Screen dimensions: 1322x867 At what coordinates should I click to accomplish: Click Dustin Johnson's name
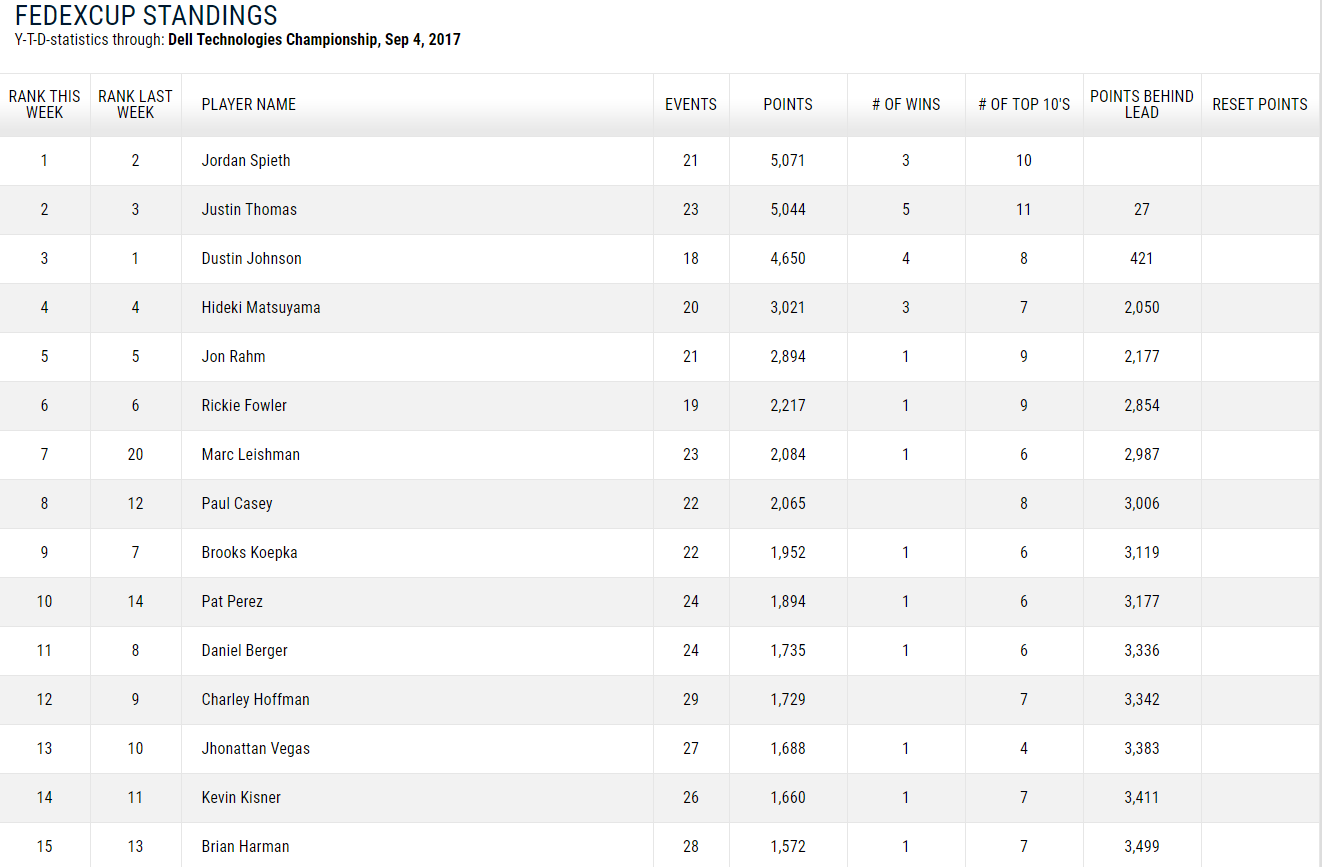[x=251, y=259]
